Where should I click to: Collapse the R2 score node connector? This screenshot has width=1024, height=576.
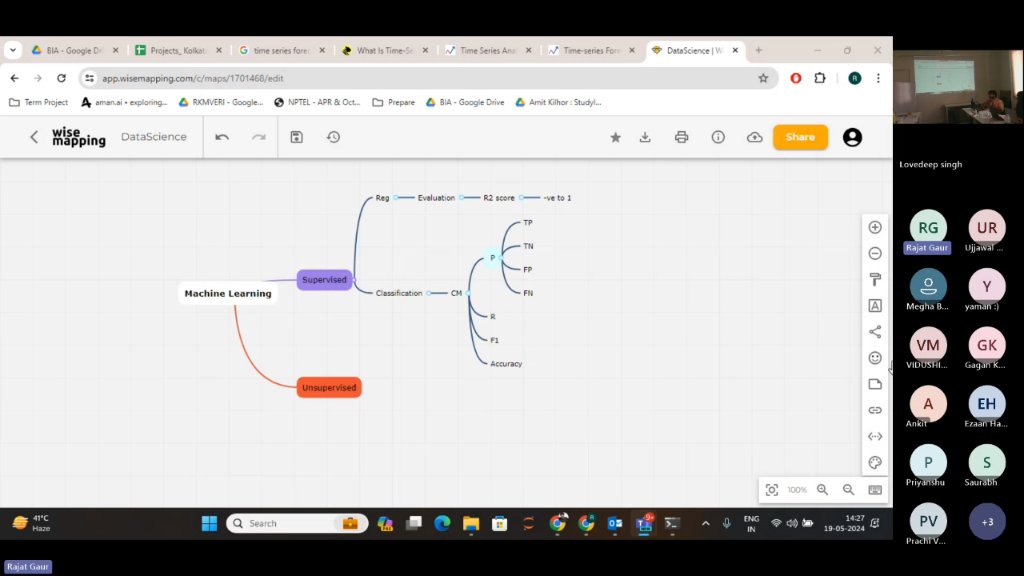click(x=521, y=198)
